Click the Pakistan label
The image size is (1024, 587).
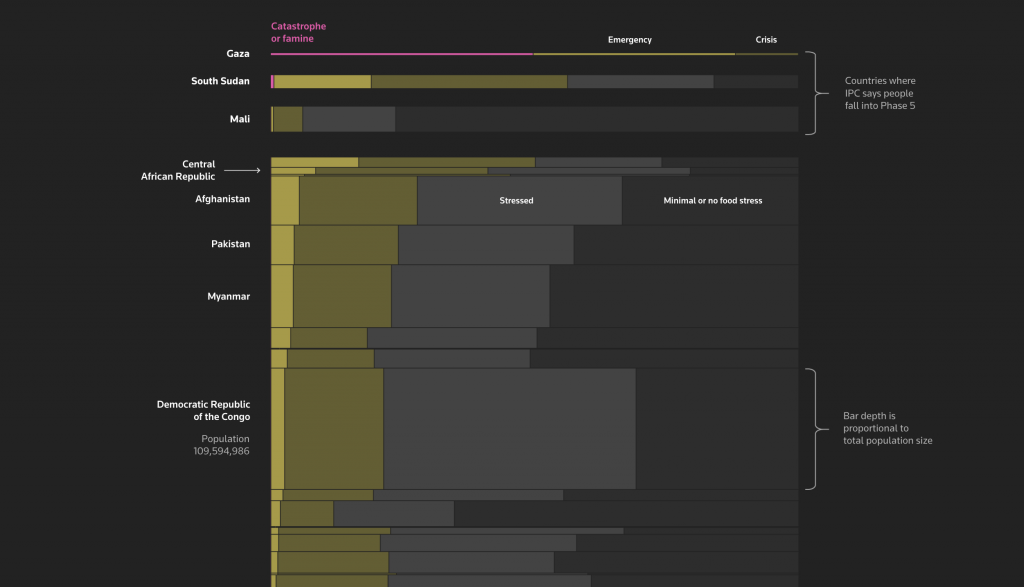pos(230,244)
